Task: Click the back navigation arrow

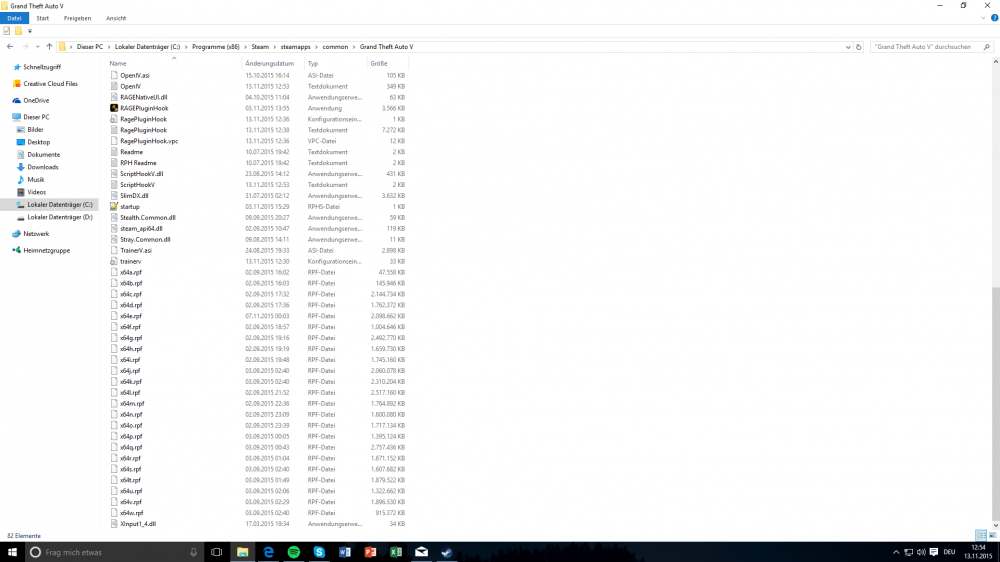Action: [10, 47]
